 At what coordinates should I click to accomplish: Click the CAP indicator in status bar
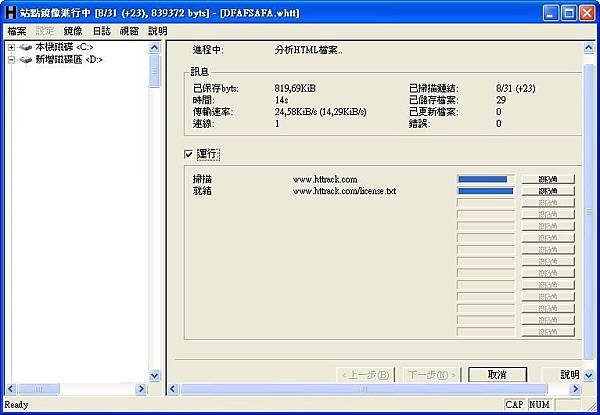coord(514,405)
